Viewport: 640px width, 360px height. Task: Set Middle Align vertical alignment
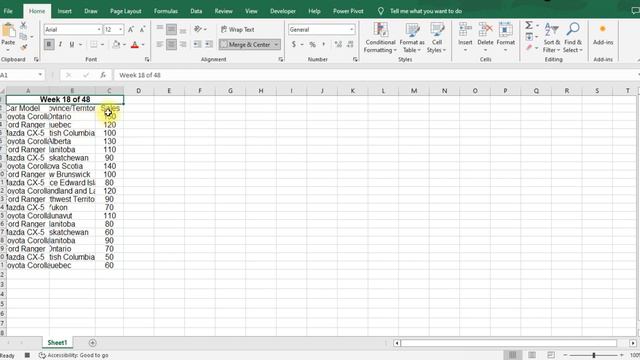[171, 29]
